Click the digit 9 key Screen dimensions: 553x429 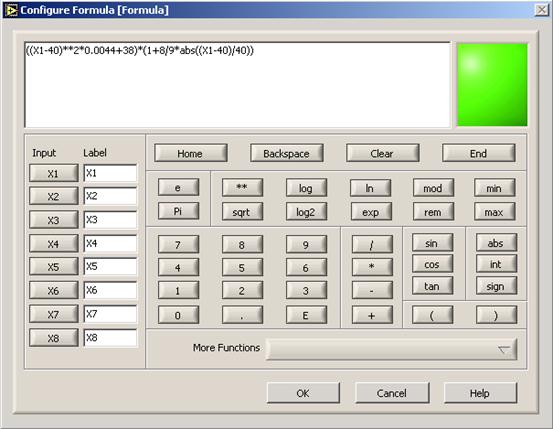[x=306, y=244]
